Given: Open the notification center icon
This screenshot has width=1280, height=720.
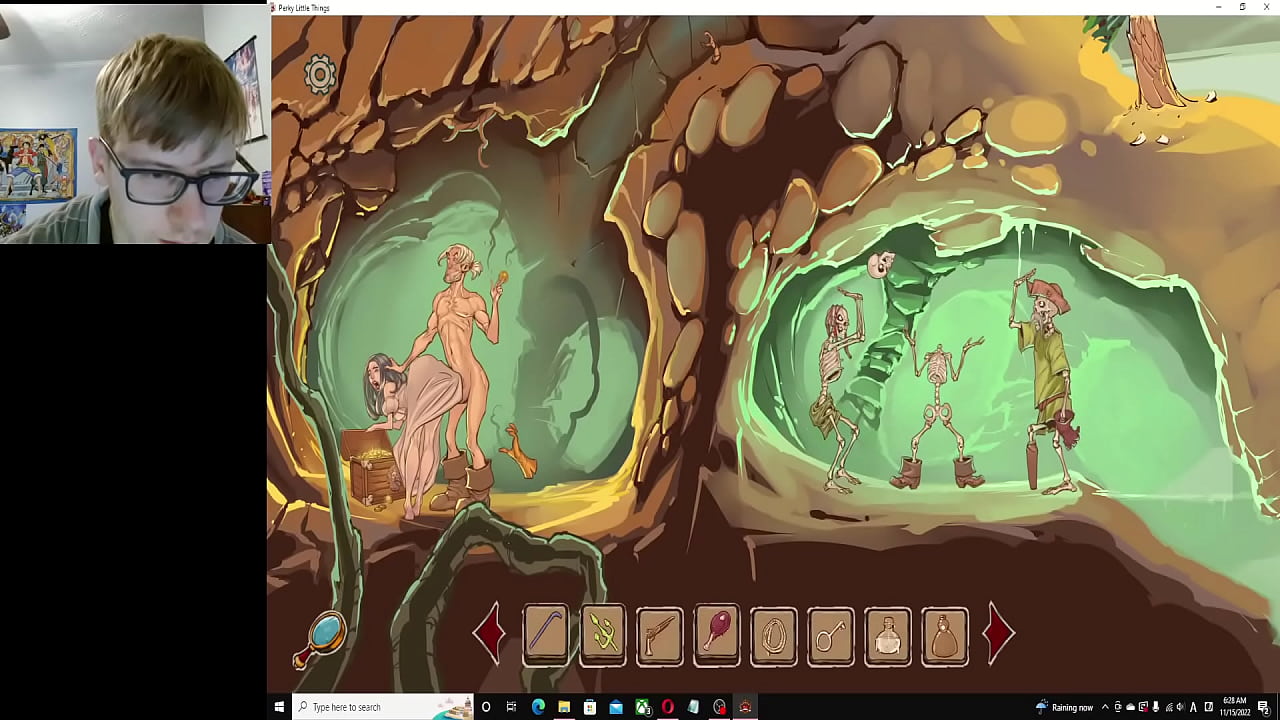Looking at the screenshot, I should pos(1264,707).
